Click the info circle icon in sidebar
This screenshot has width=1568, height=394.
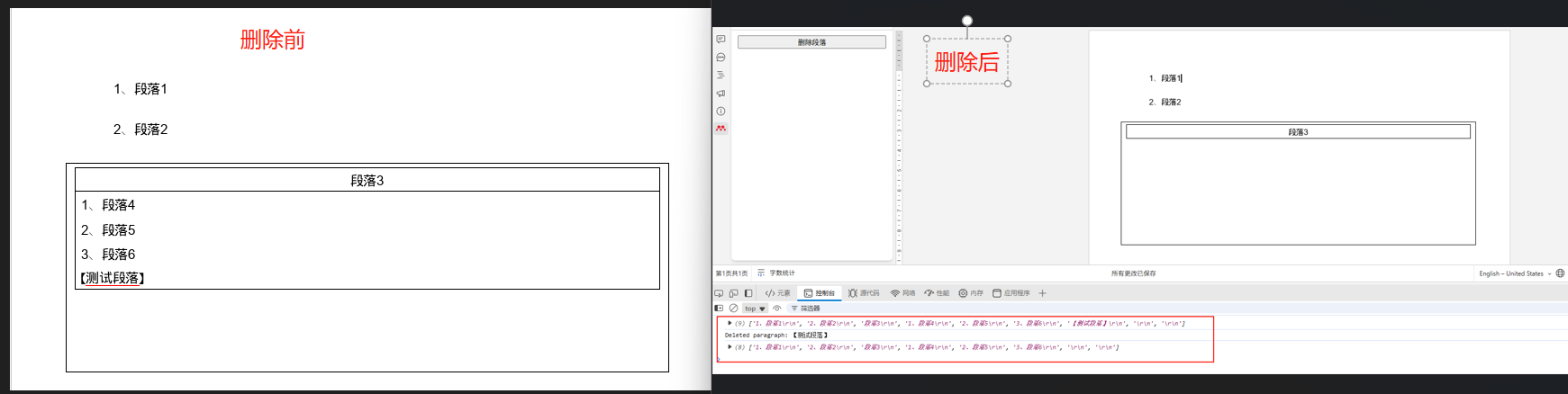pyautogui.click(x=721, y=111)
